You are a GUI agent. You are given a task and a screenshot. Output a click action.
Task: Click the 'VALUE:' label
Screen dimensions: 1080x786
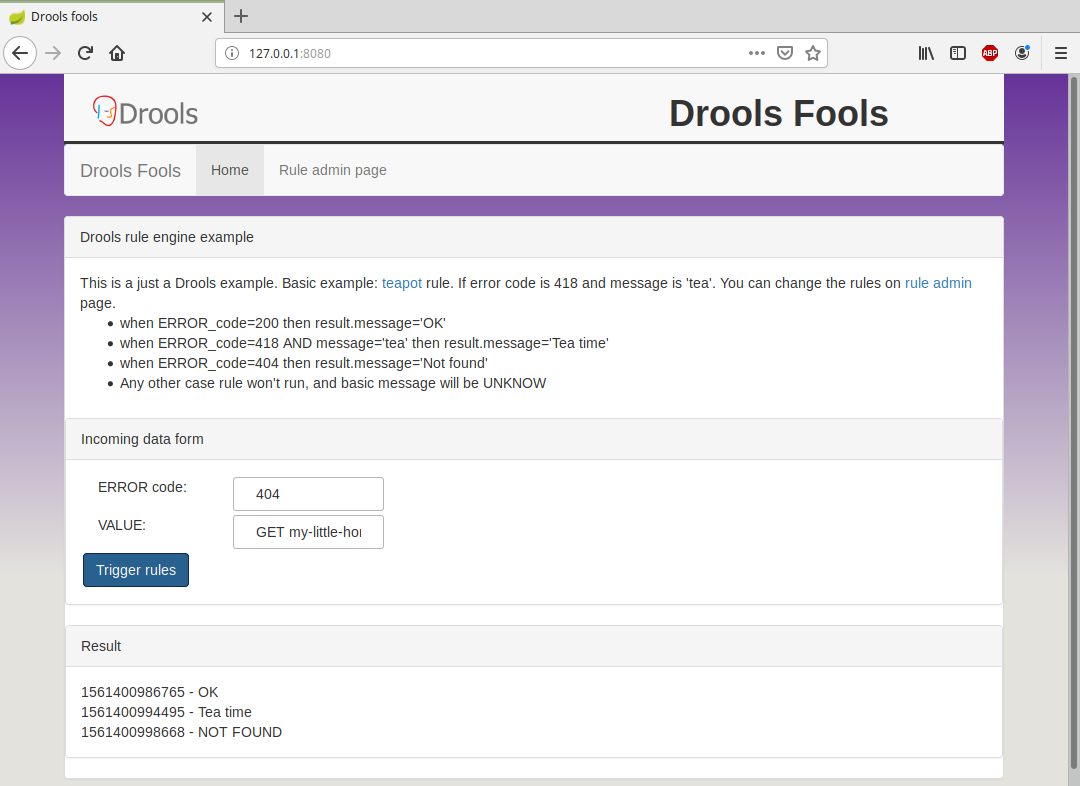(x=122, y=525)
